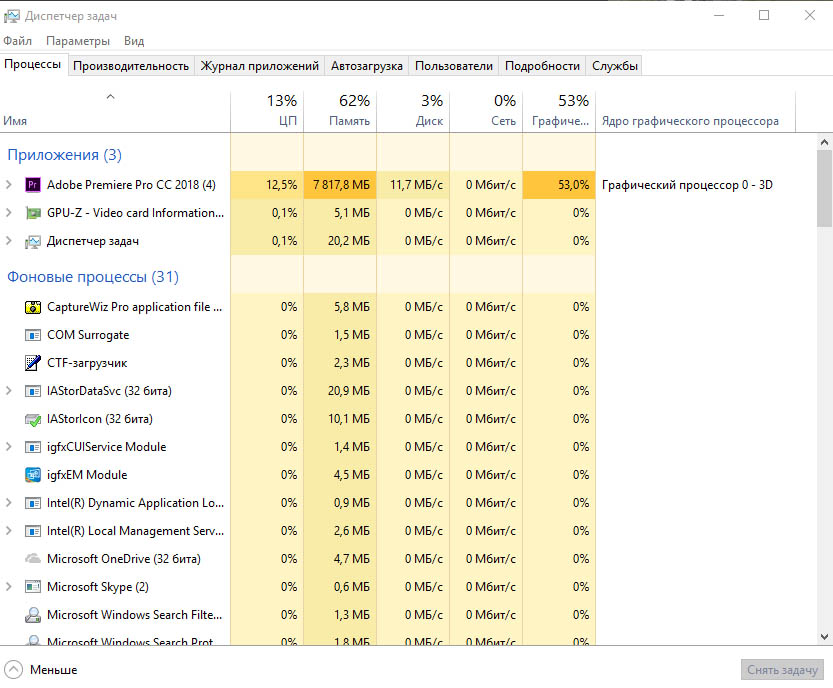Click the IAStorIcon checkmark drive icon
Image resolution: width=833 pixels, height=688 pixels.
click(33, 419)
